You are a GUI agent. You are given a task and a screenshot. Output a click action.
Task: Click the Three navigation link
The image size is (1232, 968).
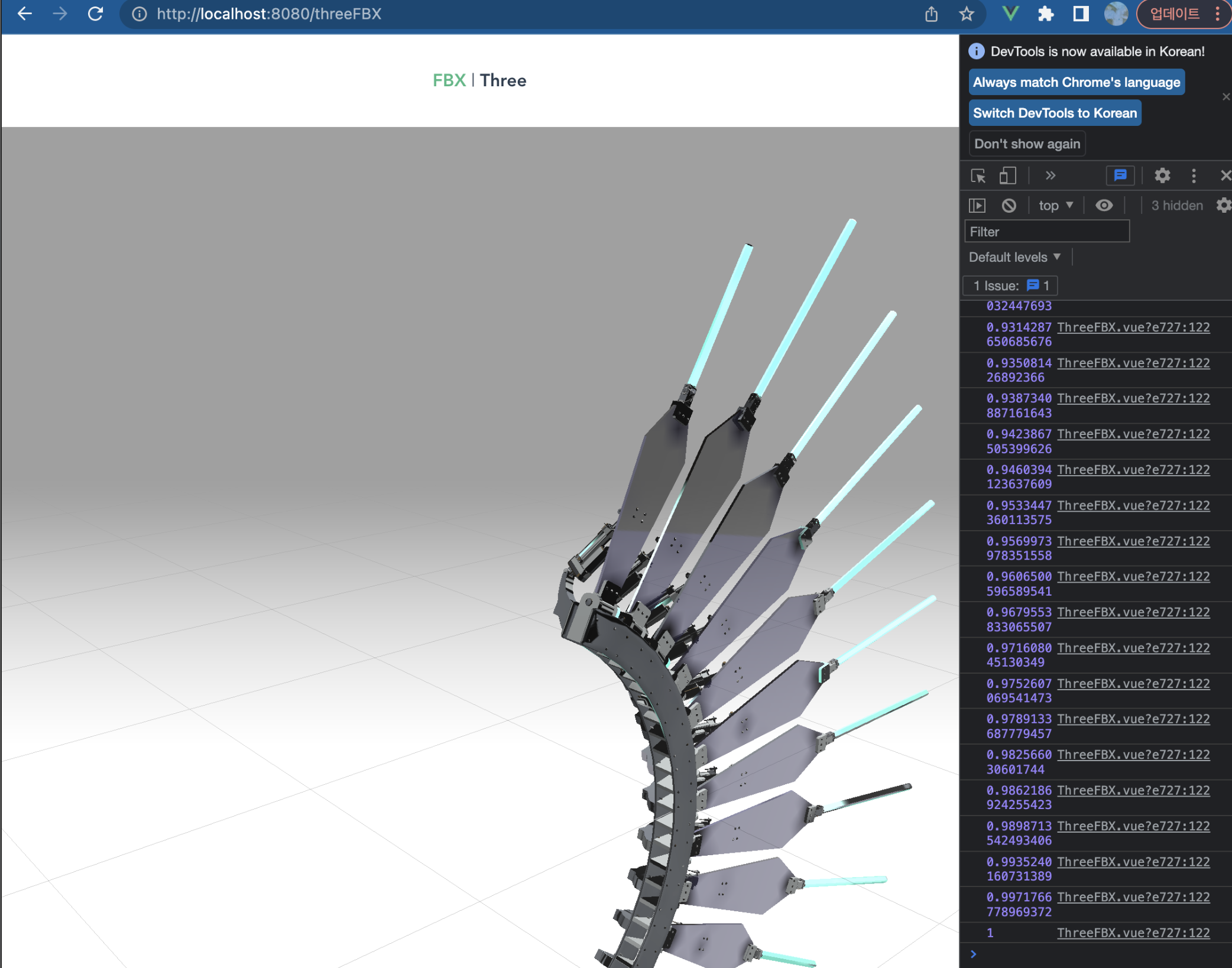coord(502,80)
